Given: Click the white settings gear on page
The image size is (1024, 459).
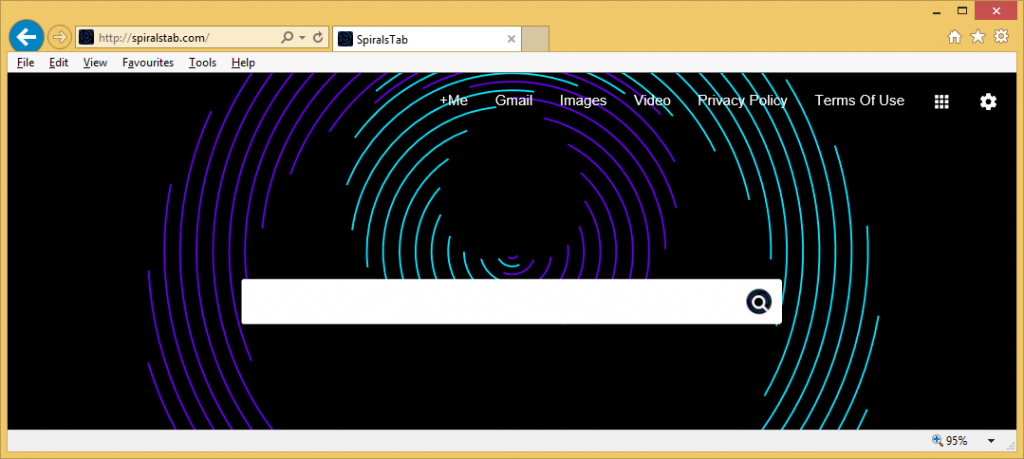Looking at the screenshot, I should click(988, 101).
